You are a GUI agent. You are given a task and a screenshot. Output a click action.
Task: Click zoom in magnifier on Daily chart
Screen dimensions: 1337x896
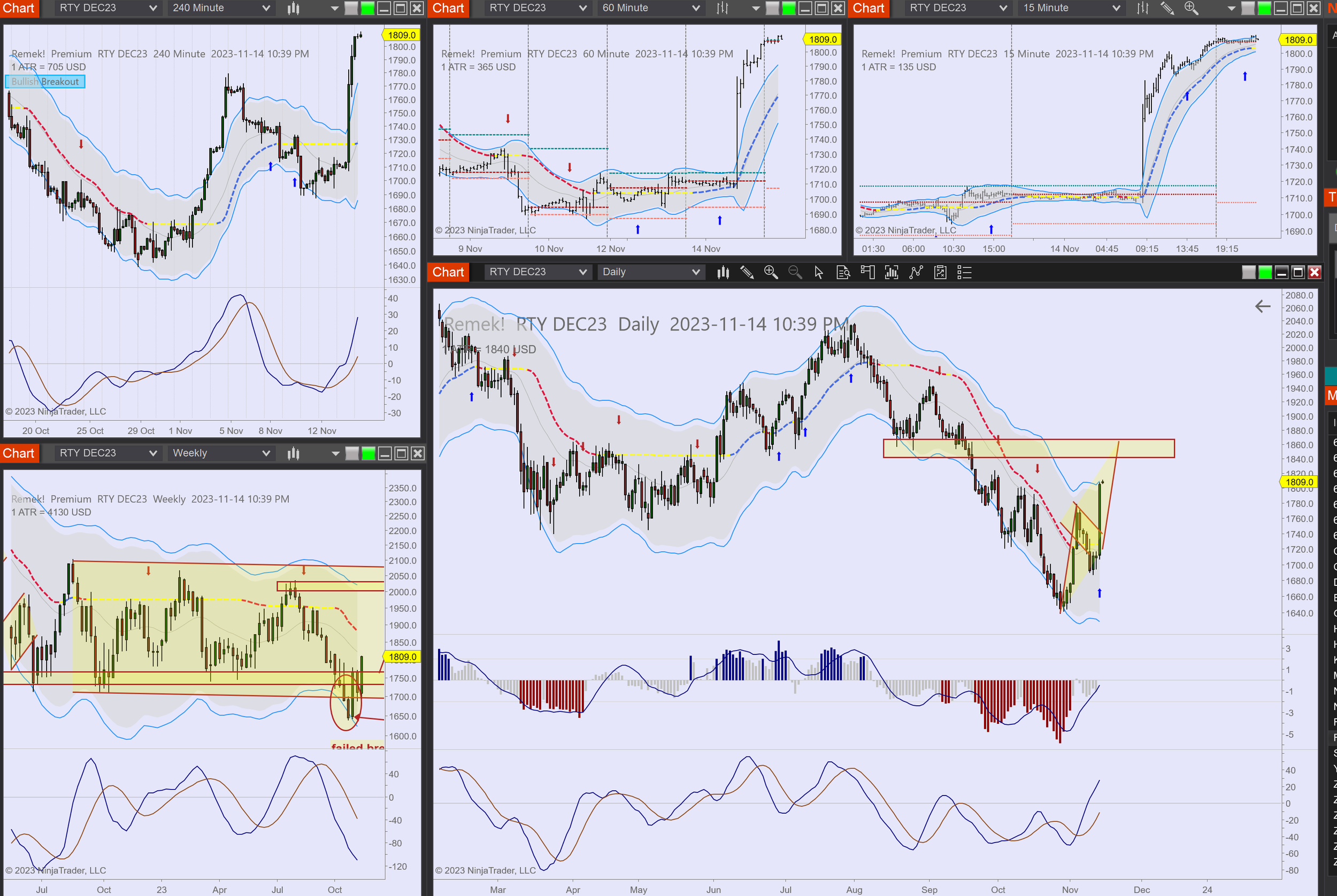pyautogui.click(x=771, y=273)
